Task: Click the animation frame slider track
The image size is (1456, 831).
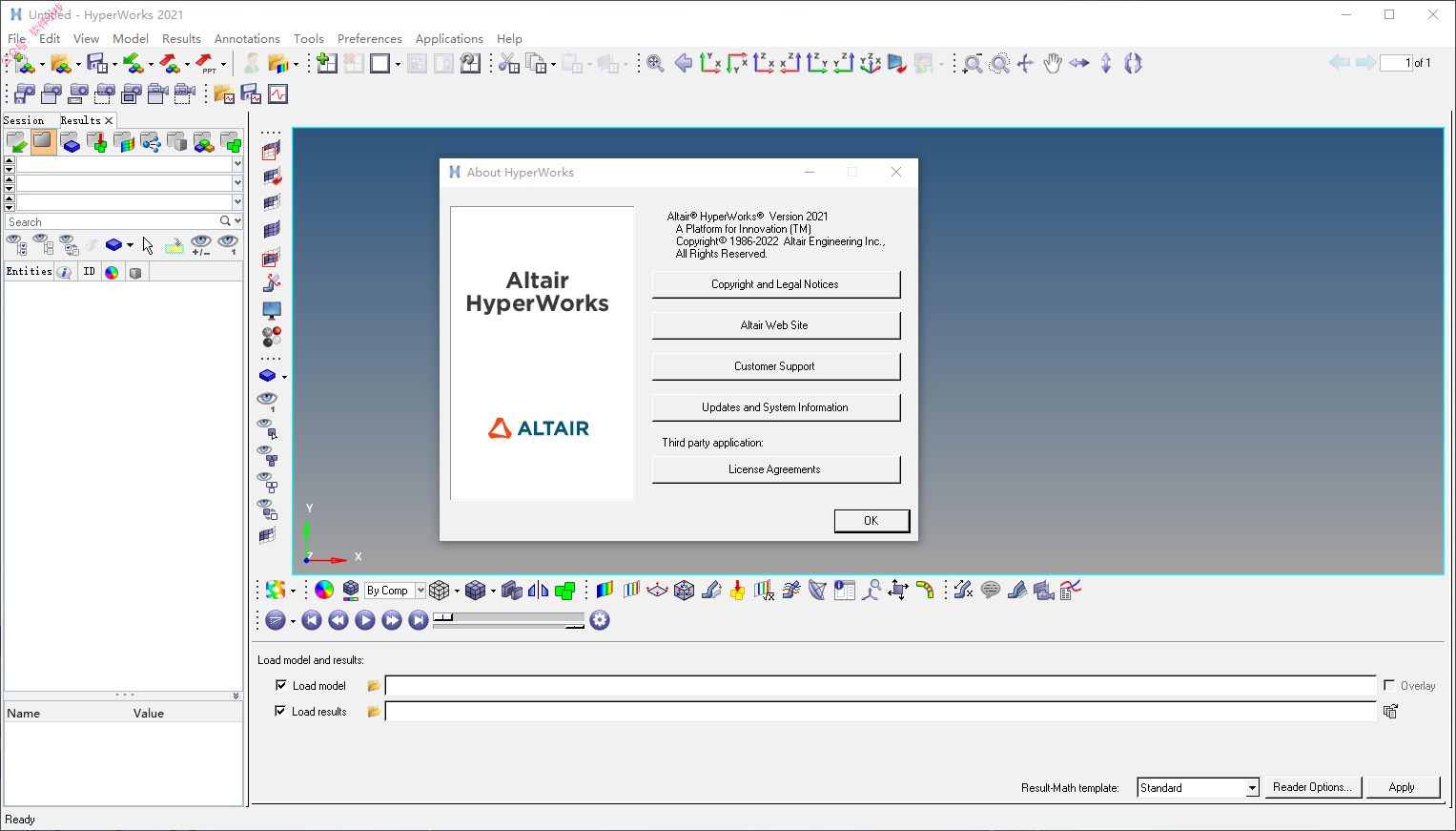Action: [x=508, y=618]
